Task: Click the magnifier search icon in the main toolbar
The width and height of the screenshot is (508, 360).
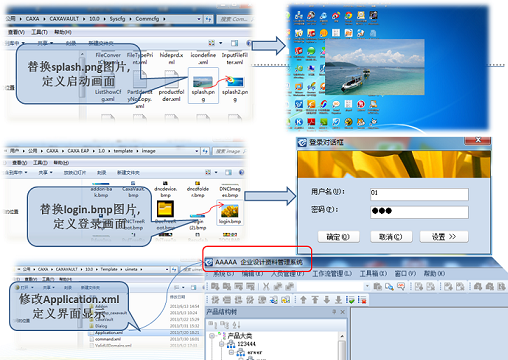Action: (x=389, y=286)
